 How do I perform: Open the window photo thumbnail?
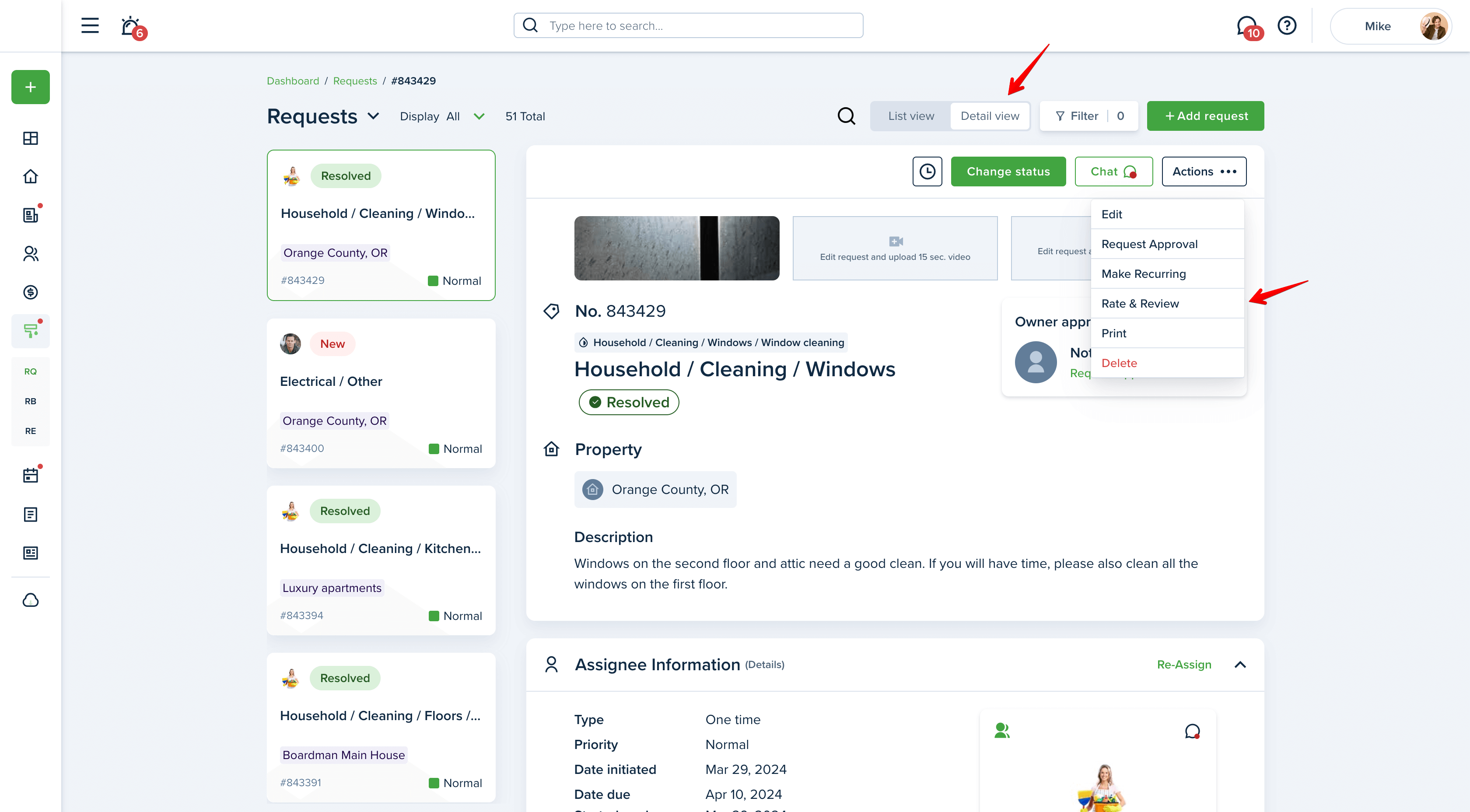(676, 248)
